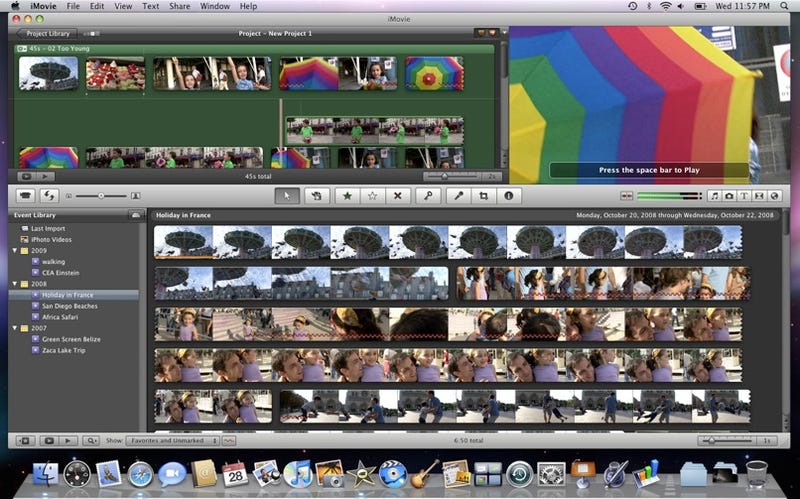This screenshot has width=800, height=499.
Task: Collapse the 2007 events folder
Action: 15,328
